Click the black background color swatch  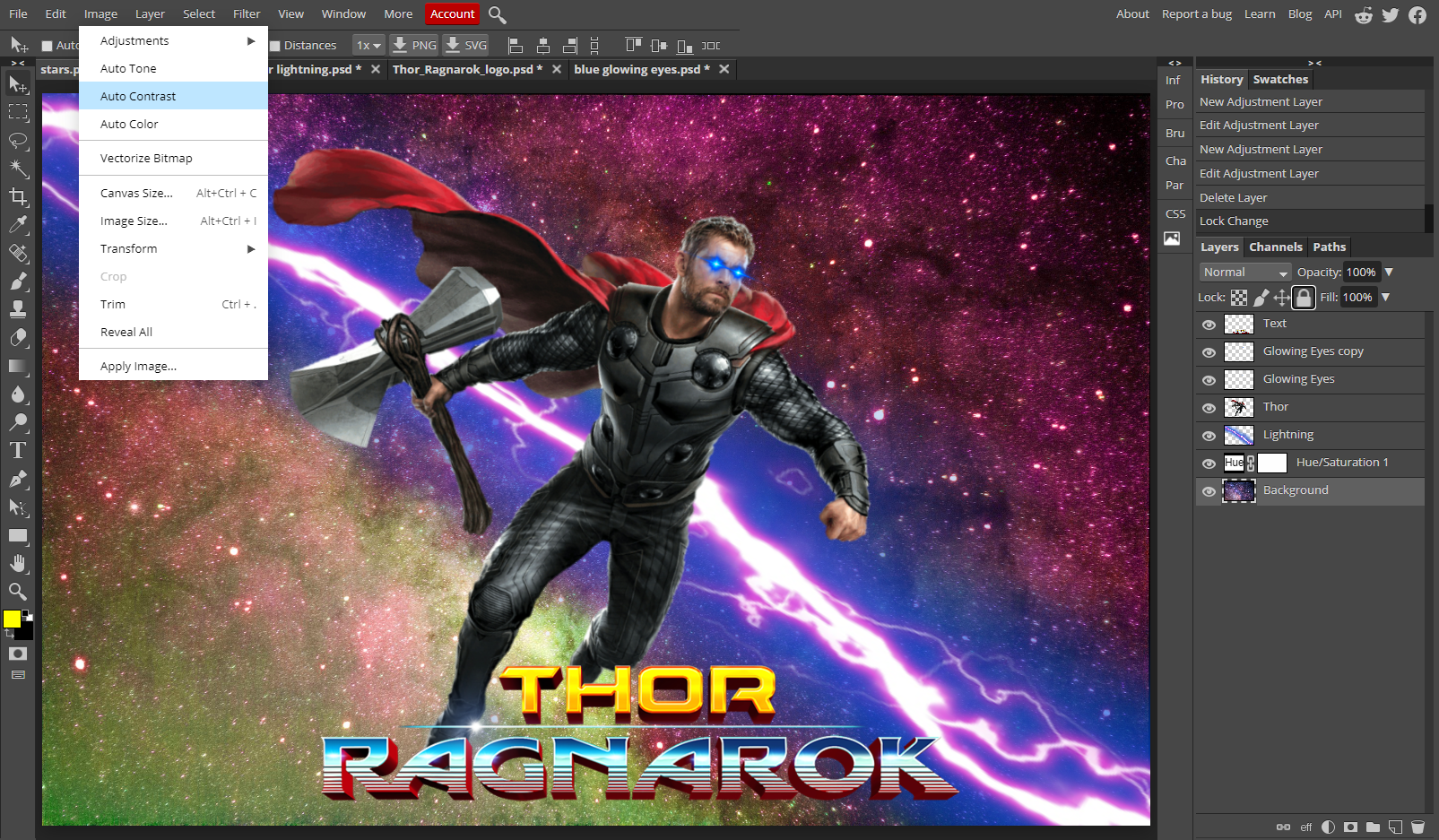click(x=25, y=632)
